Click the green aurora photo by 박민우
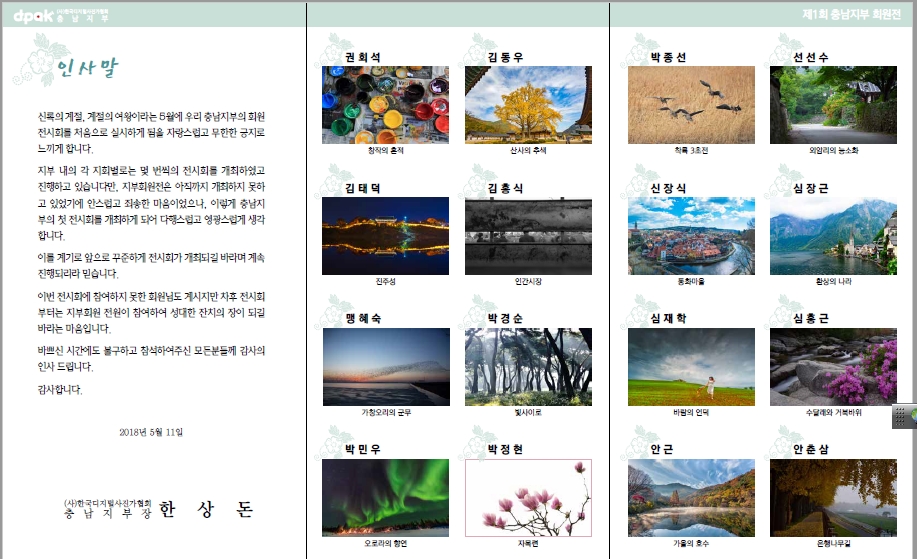The width and height of the screenshot is (917, 559). (x=385, y=497)
